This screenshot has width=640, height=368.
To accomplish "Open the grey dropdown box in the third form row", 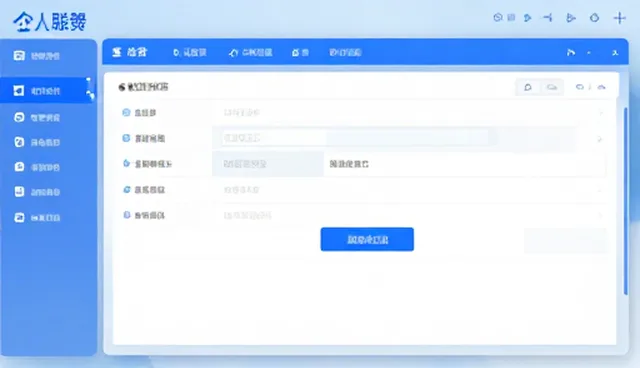I will pyautogui.click(x=268, y=164).
